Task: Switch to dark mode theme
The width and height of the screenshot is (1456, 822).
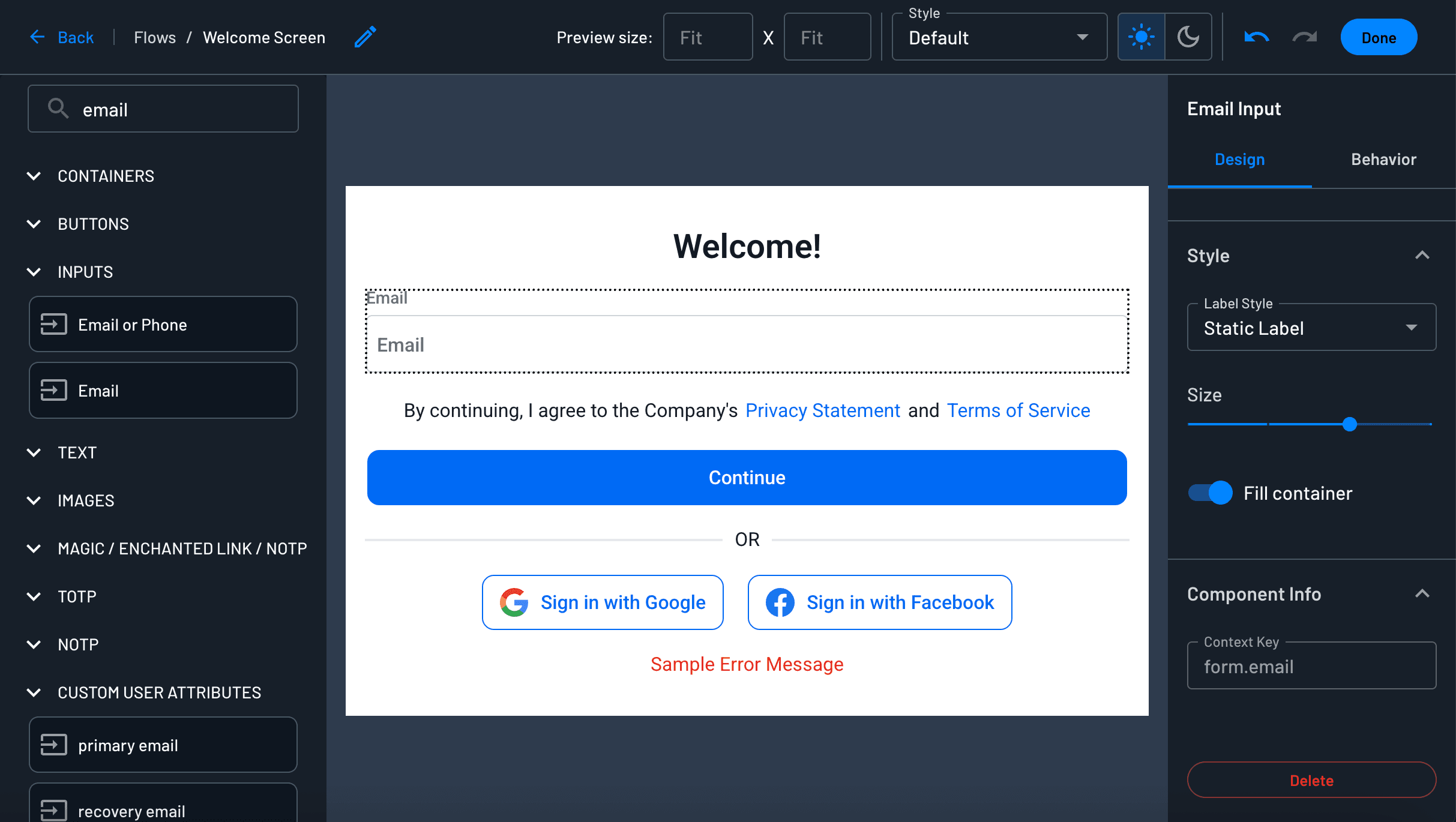Action: click(x=1188, y=37)
